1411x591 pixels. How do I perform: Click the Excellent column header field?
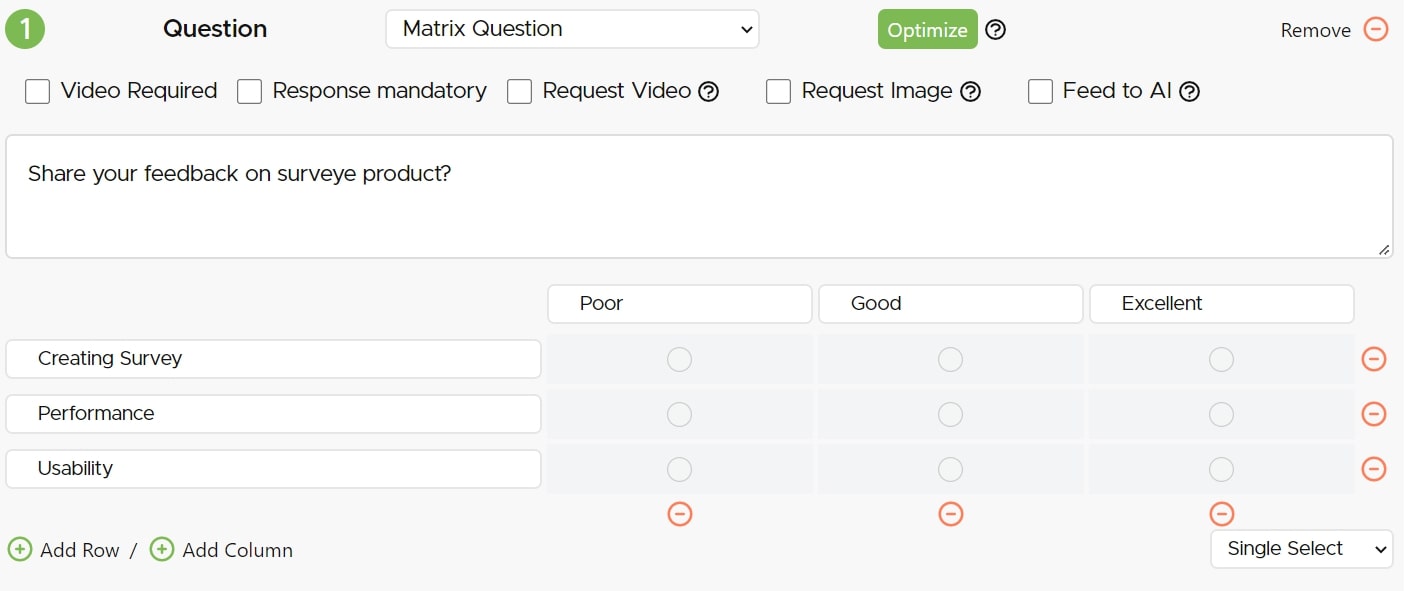point(1221,304)
